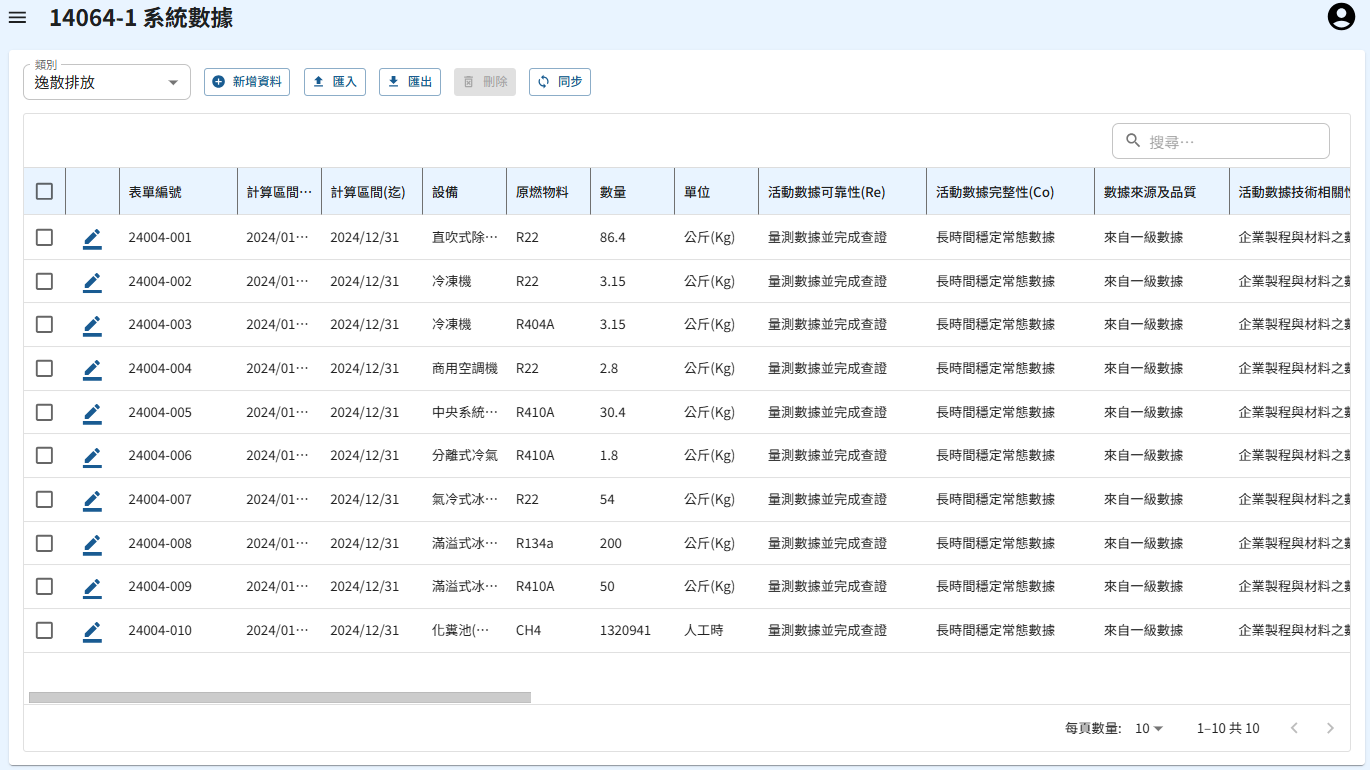Check the box for row 24004-006

44,456
